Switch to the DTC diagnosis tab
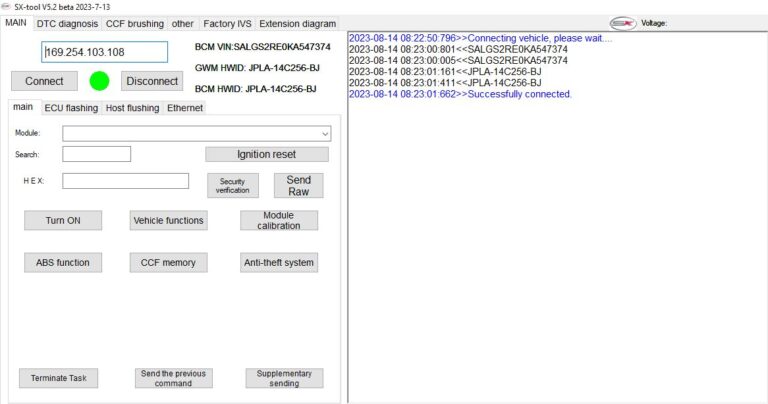The image size is (768, 404). pos(67,23)
